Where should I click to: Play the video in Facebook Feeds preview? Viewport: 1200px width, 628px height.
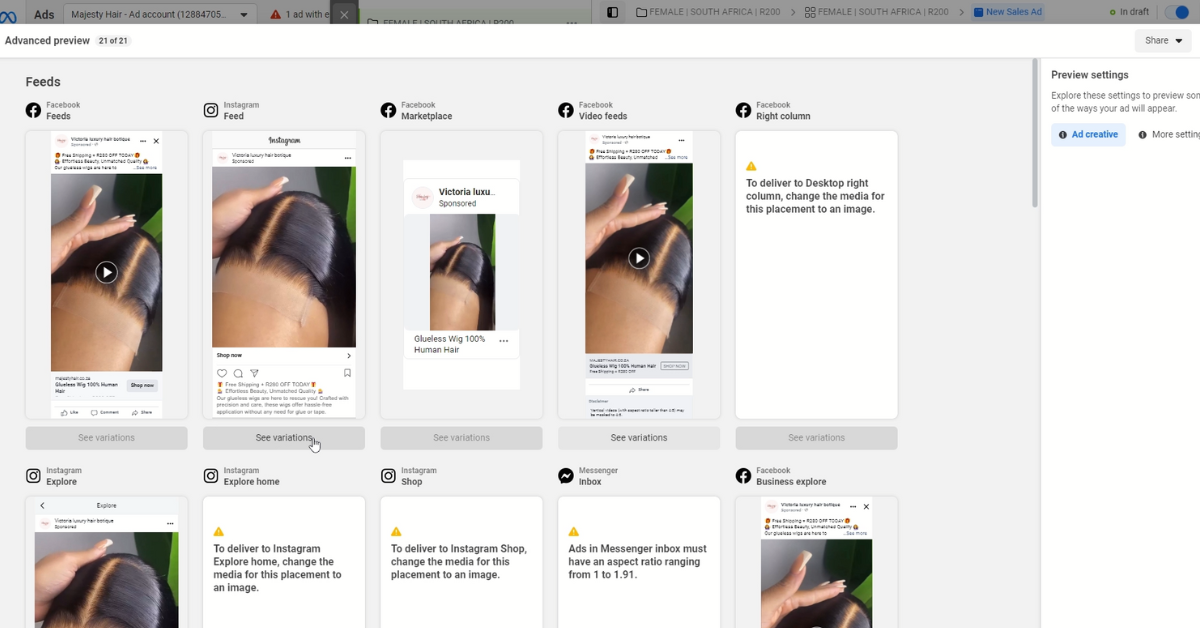click(x=106, y=272)
